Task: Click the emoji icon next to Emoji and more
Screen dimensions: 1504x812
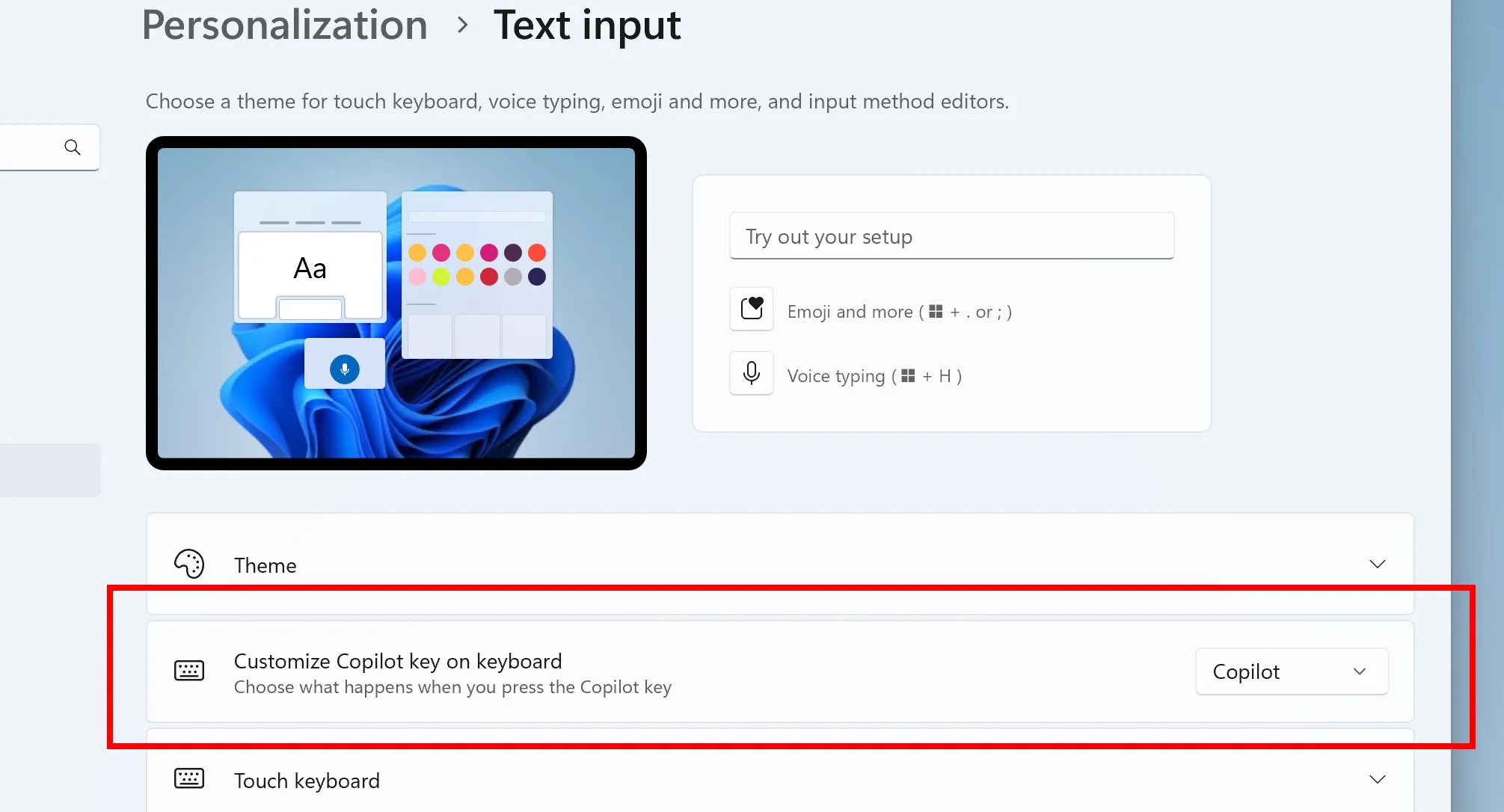Action: (751, 310)
